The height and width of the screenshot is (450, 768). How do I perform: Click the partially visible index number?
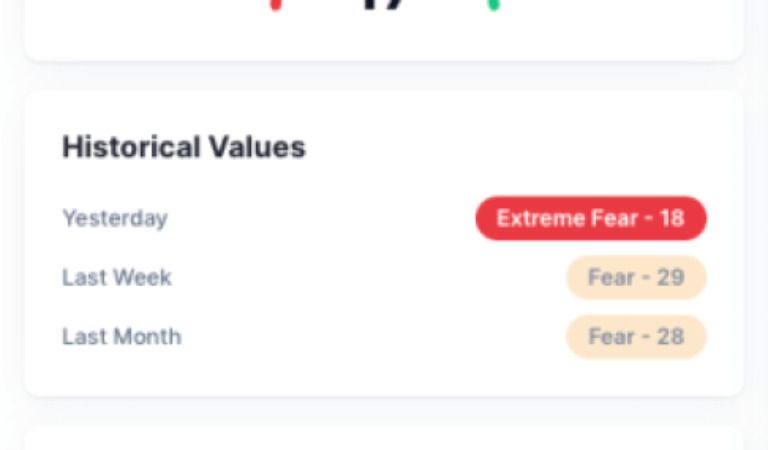pos(384,4)
